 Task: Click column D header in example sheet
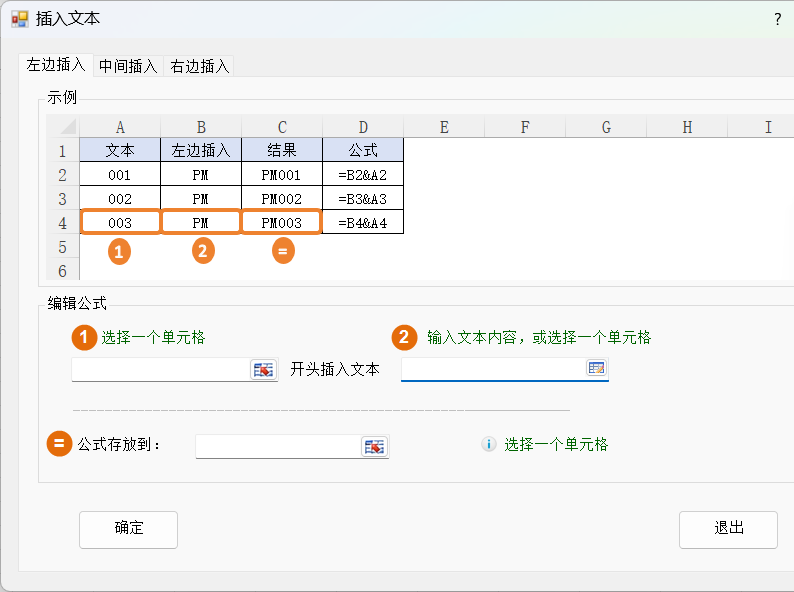click(363, 127)
